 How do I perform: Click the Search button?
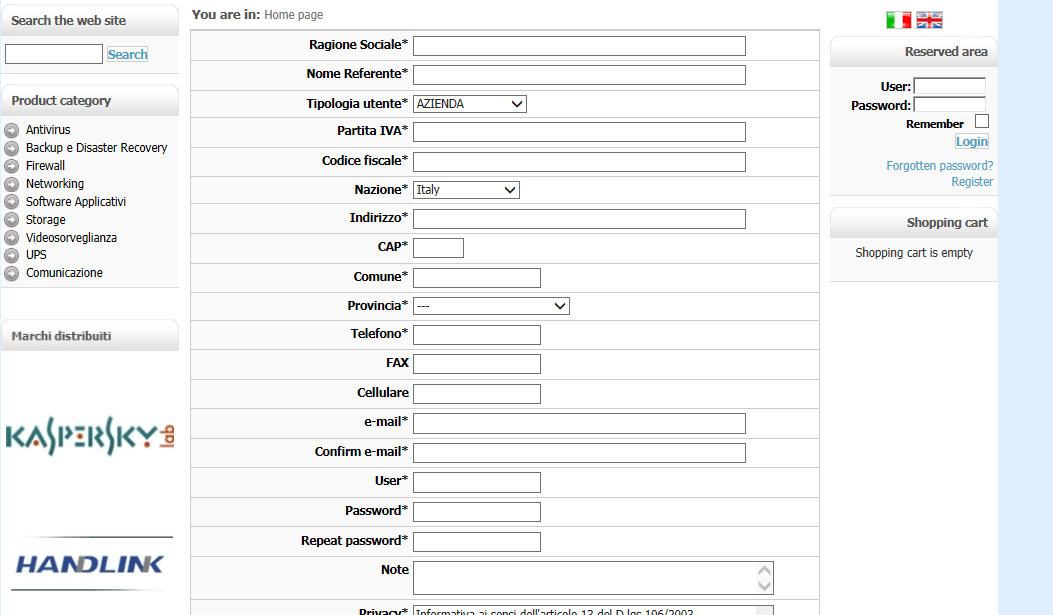[128, 54]
